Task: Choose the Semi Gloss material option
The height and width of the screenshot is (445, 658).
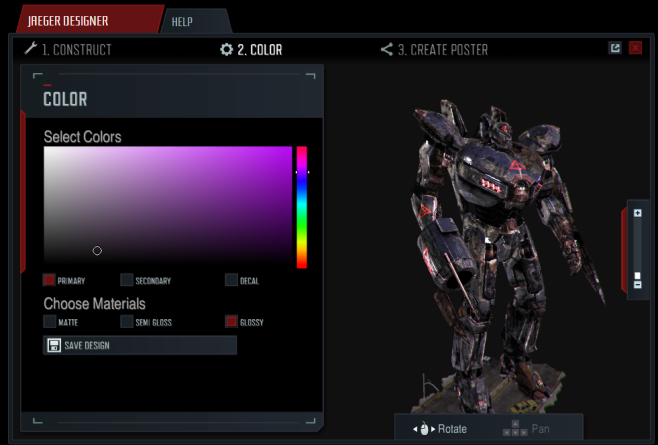Action: 127,322
